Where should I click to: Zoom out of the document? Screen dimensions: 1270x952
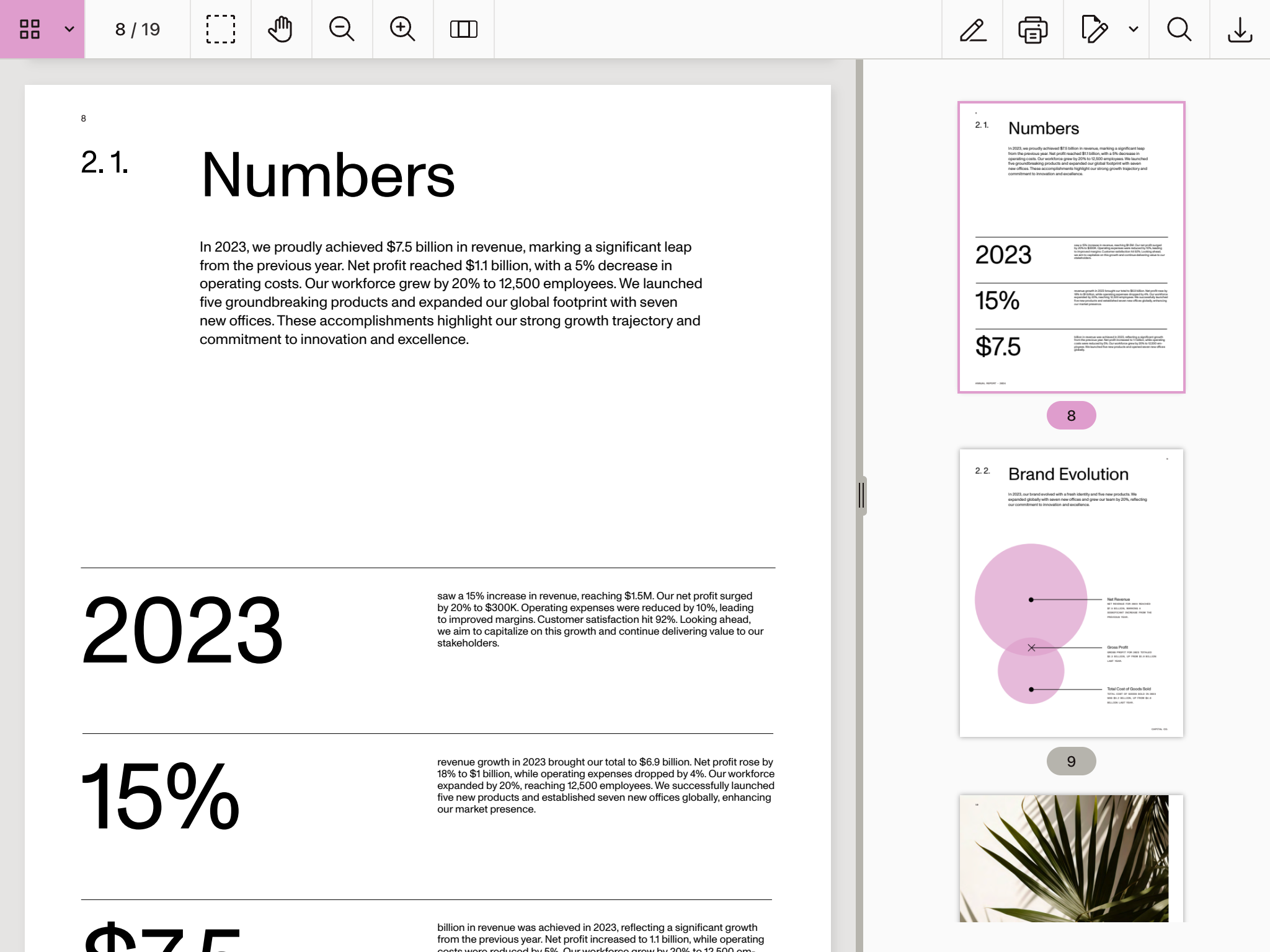point(342,29)
